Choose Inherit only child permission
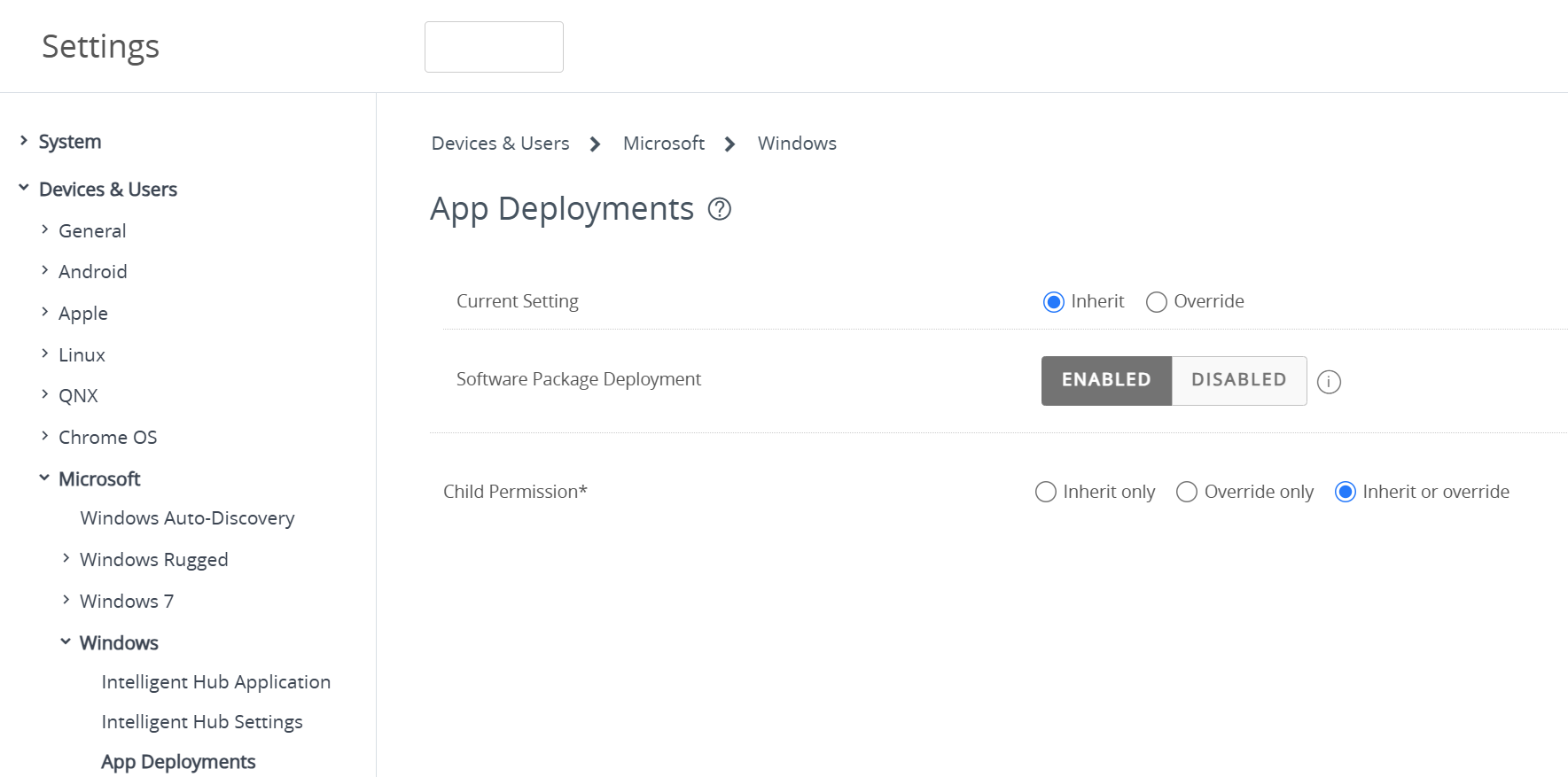 pos(1046,492)
